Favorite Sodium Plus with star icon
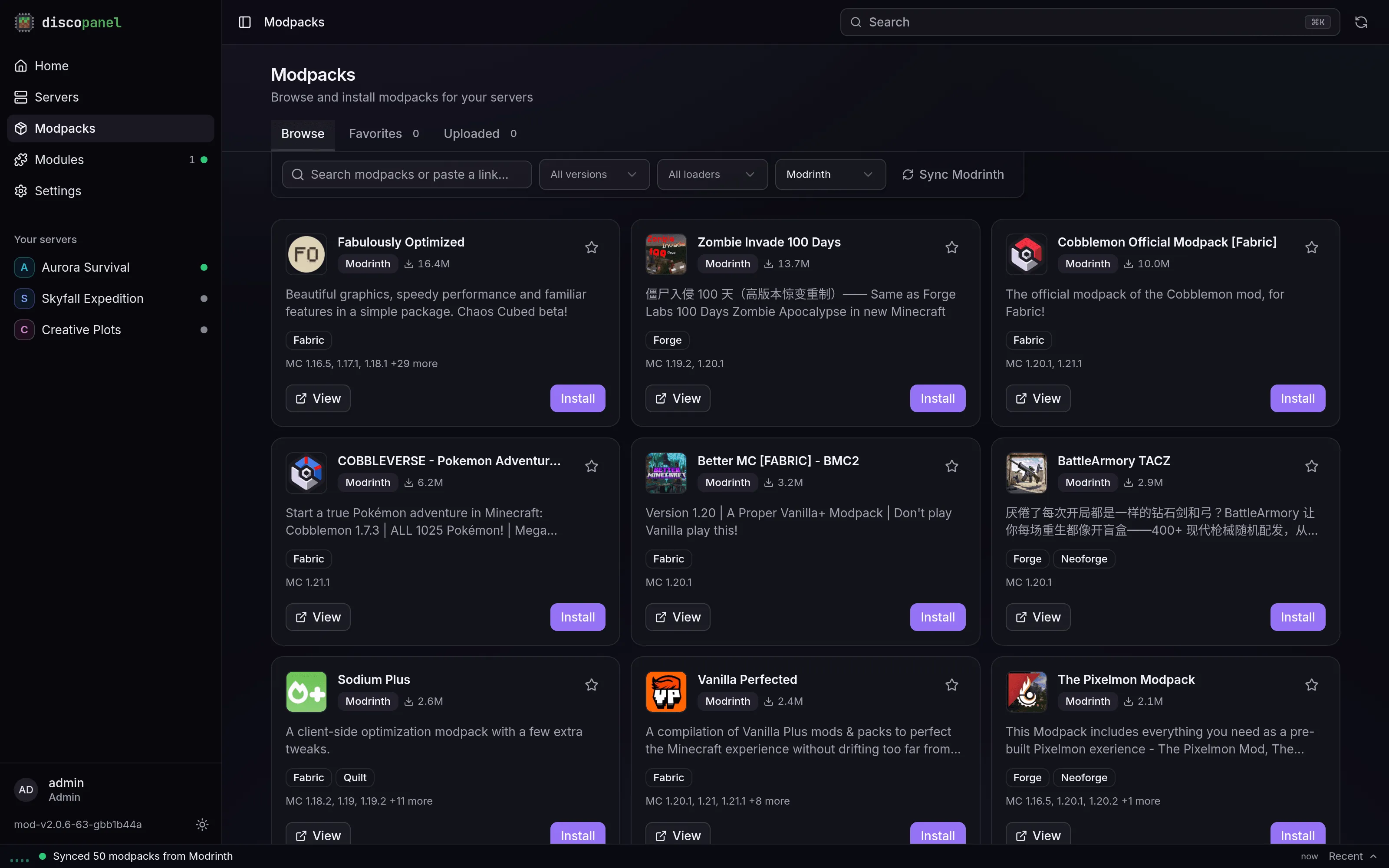 tap(591, 685)
